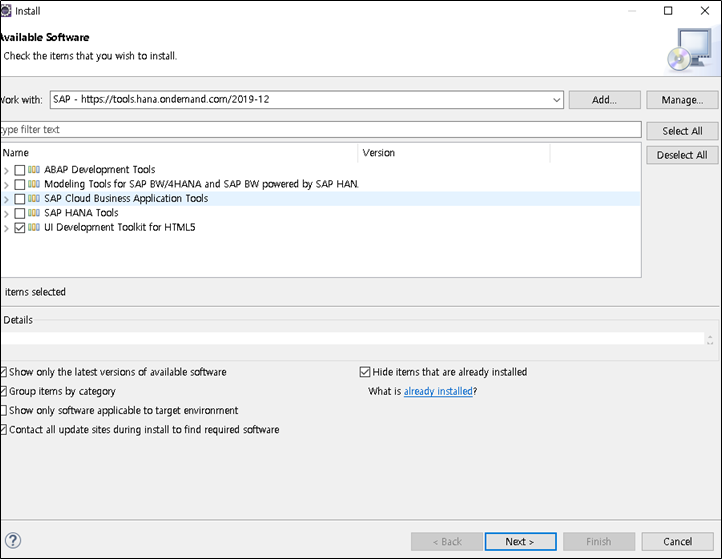Click the Name column header
This screenshot has height=559, width=722.
(179, 153)
